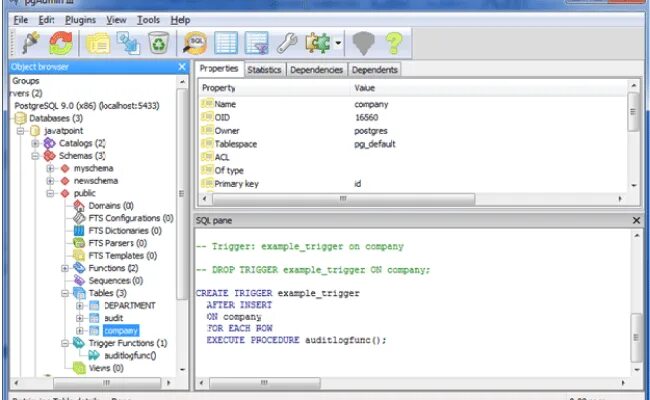Select the Primary key property row
This screenshot has height=400, width=650.
coord(413,184)
